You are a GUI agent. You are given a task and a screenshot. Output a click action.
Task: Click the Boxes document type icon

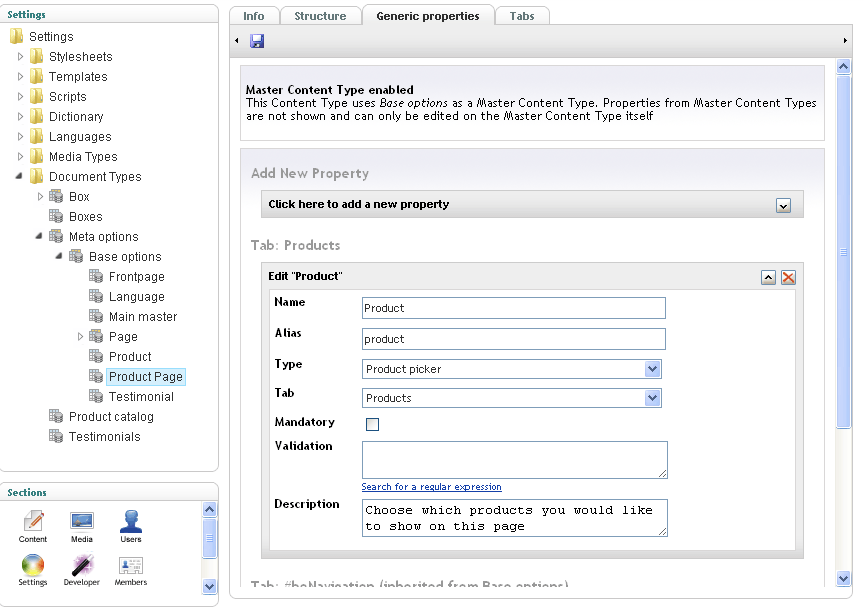pyautogui.click(x=56, y=216)
